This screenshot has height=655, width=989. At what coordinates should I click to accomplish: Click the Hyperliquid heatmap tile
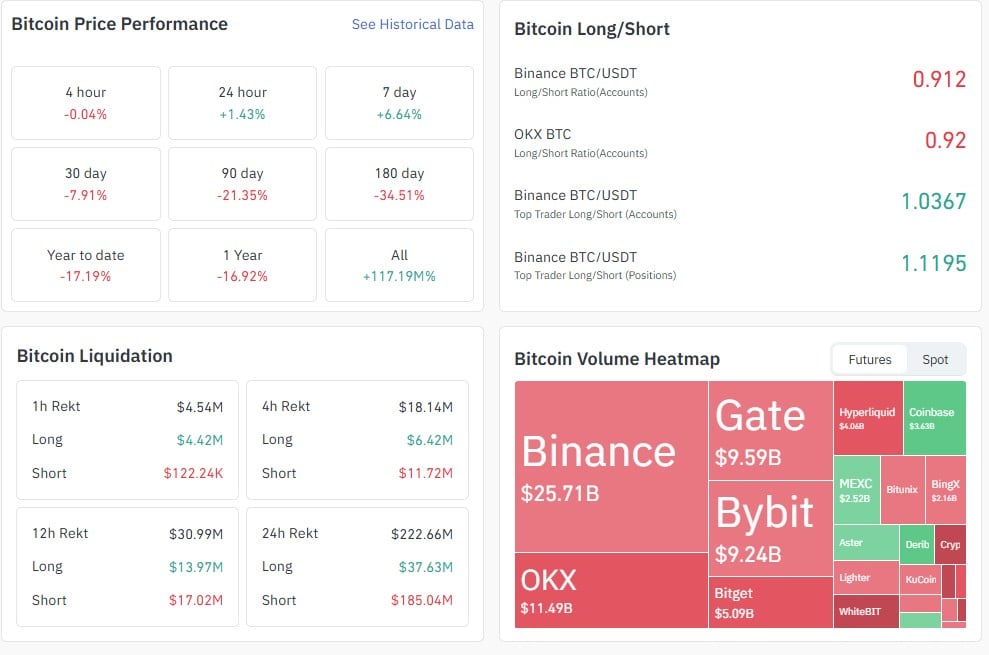[x=868, y=418]
